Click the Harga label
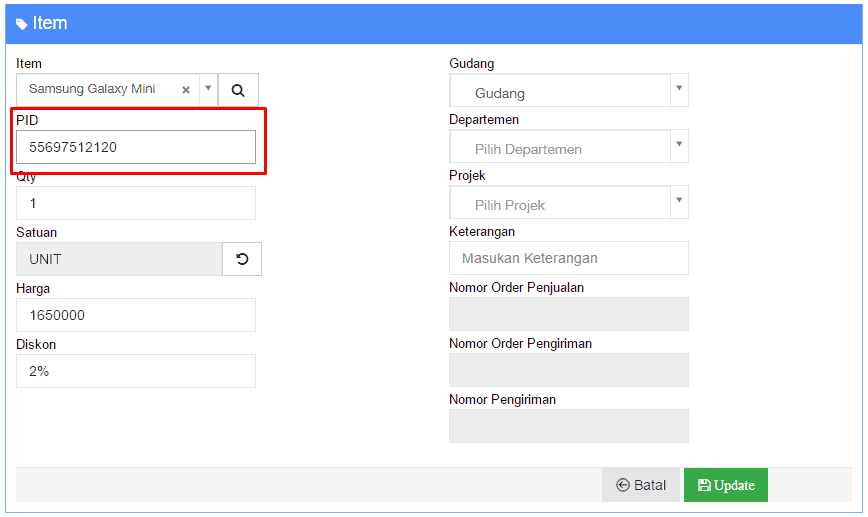This screenshot has width=868, height=517. [33, 288]
